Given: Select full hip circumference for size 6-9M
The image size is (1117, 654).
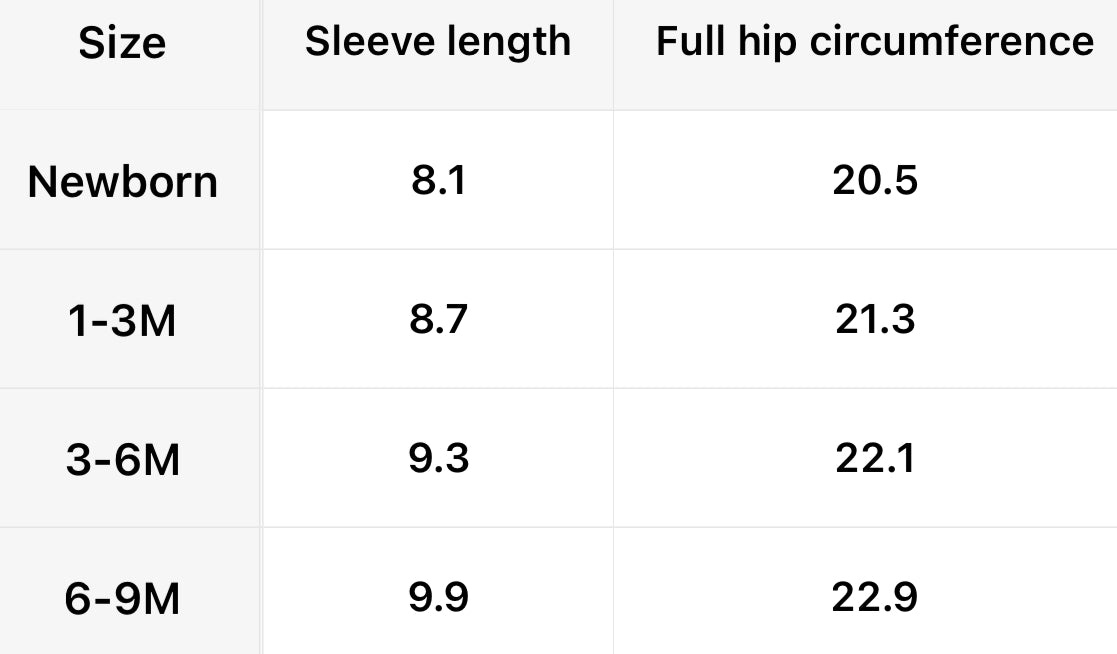Looking at the screenshot, I should click(874, 598).
